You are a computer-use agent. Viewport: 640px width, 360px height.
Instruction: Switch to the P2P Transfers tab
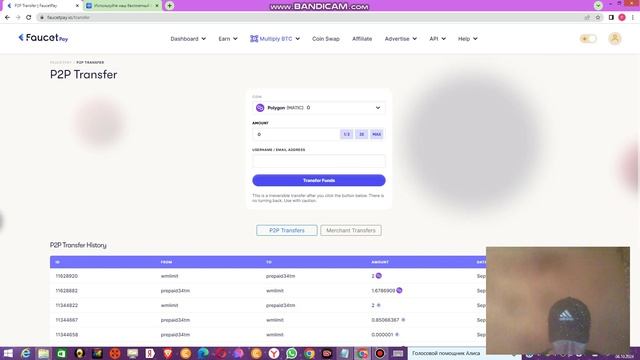tap(287, 230)
